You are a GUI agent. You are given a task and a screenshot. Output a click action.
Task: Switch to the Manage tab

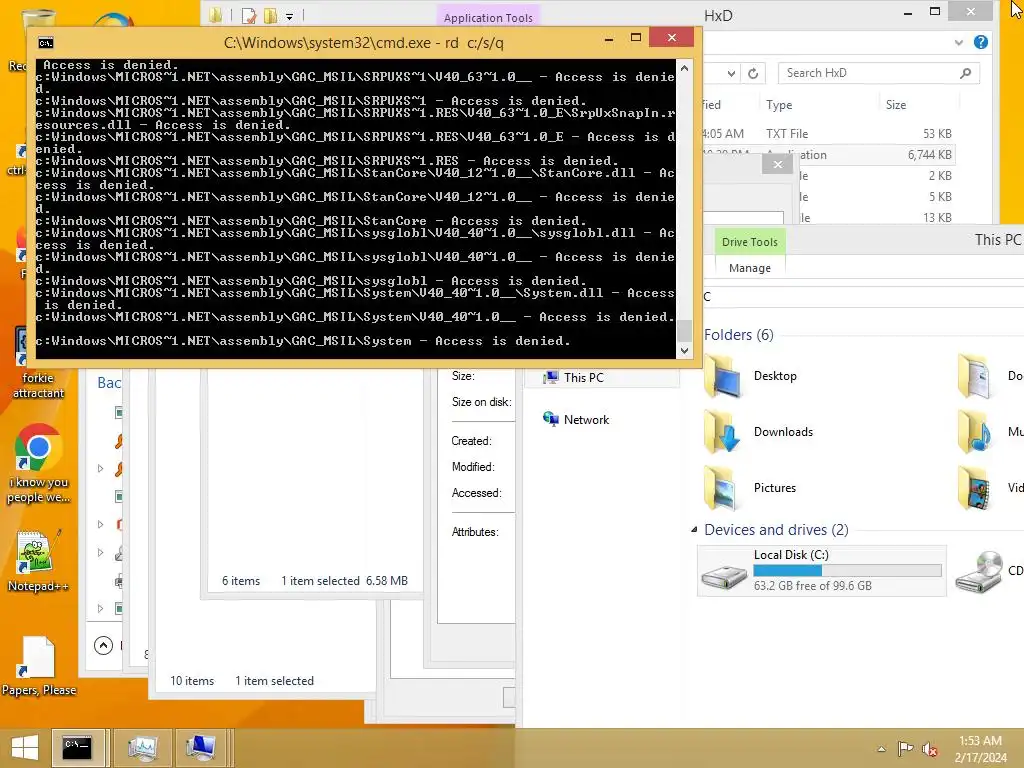750,268
